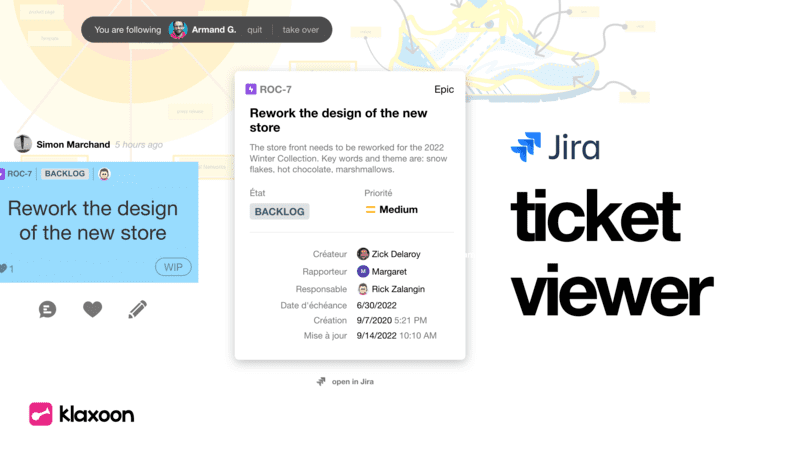Viewport: 800px width, 450px height.
Task: Click the BACKLOG status in ticket viewer
Action: (279, 211)
